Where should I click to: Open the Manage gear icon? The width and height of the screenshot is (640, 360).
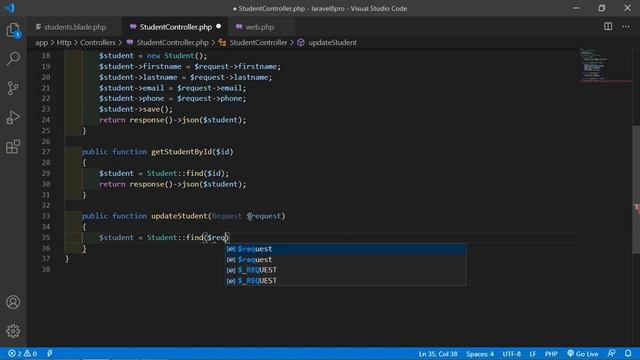(x=13, y=331)
